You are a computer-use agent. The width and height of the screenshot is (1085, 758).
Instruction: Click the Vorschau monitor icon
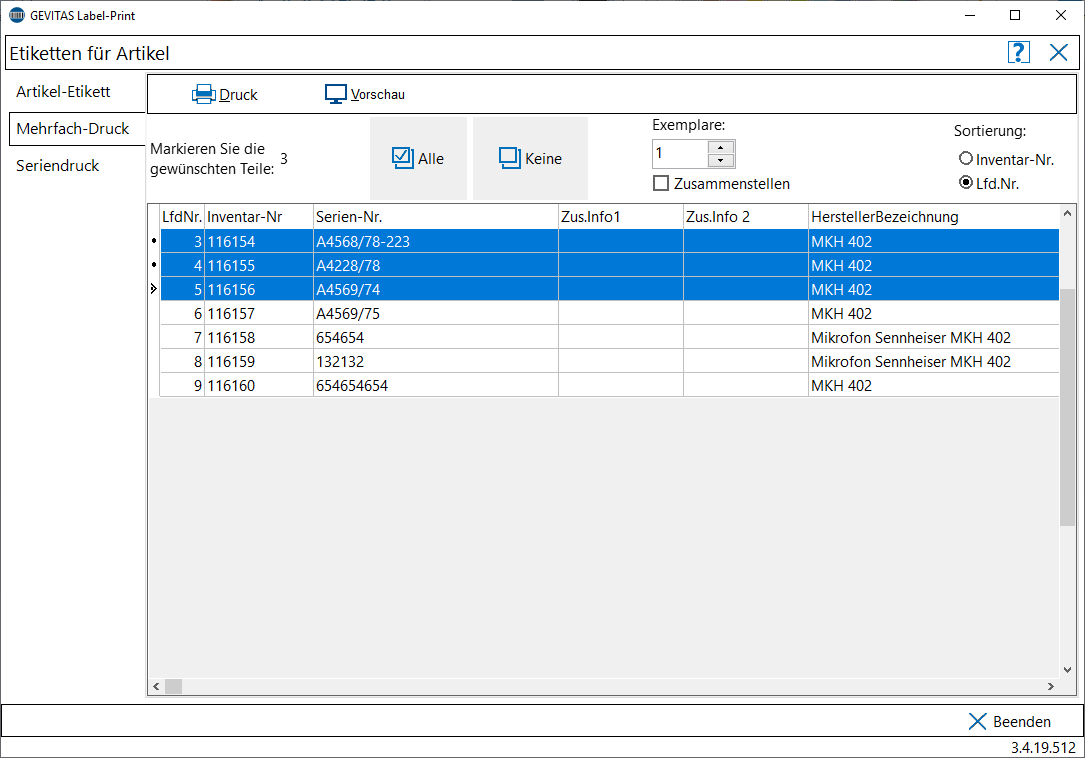[x=336, y=94]
